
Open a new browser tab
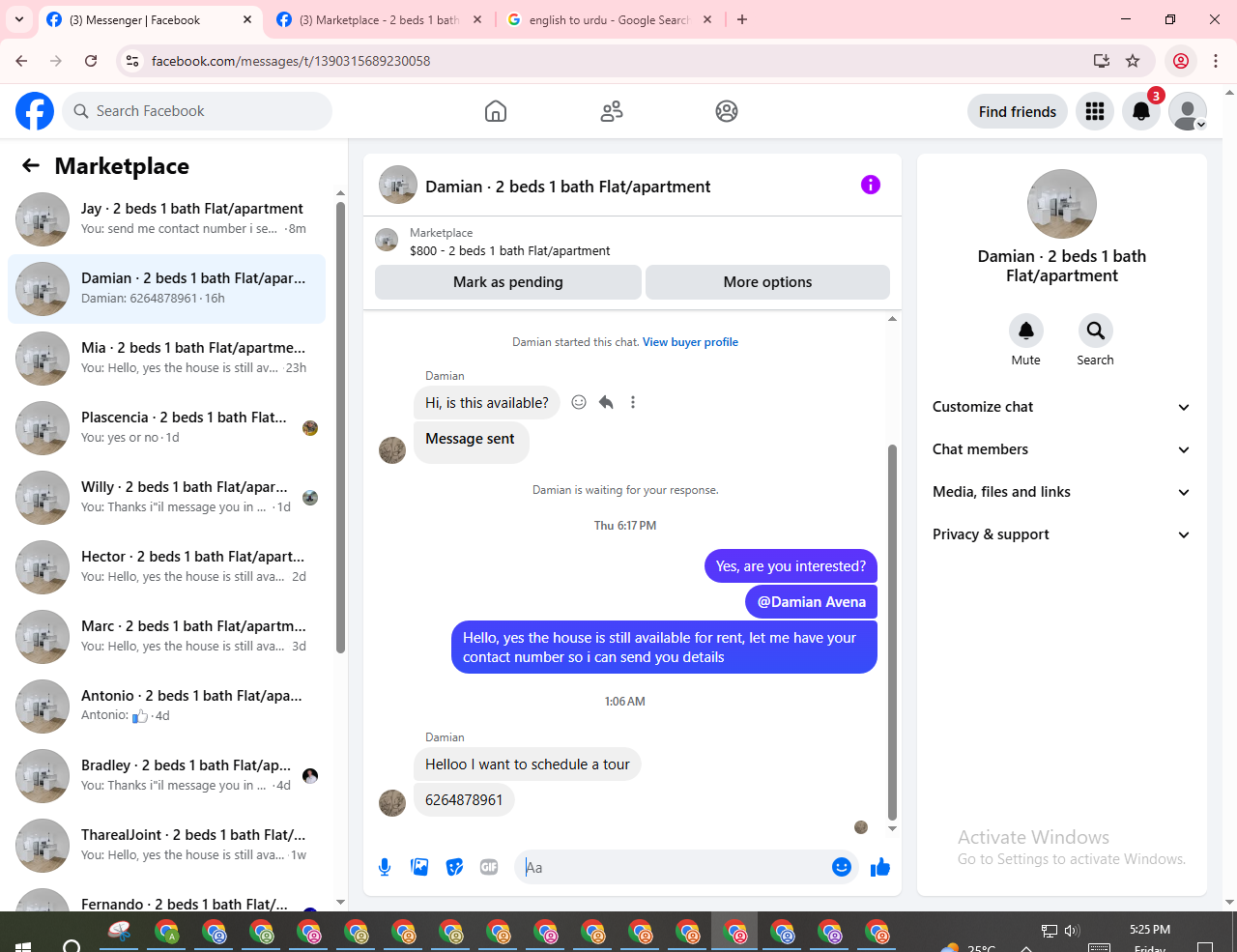pyautogui.click(x=742, y=19)
